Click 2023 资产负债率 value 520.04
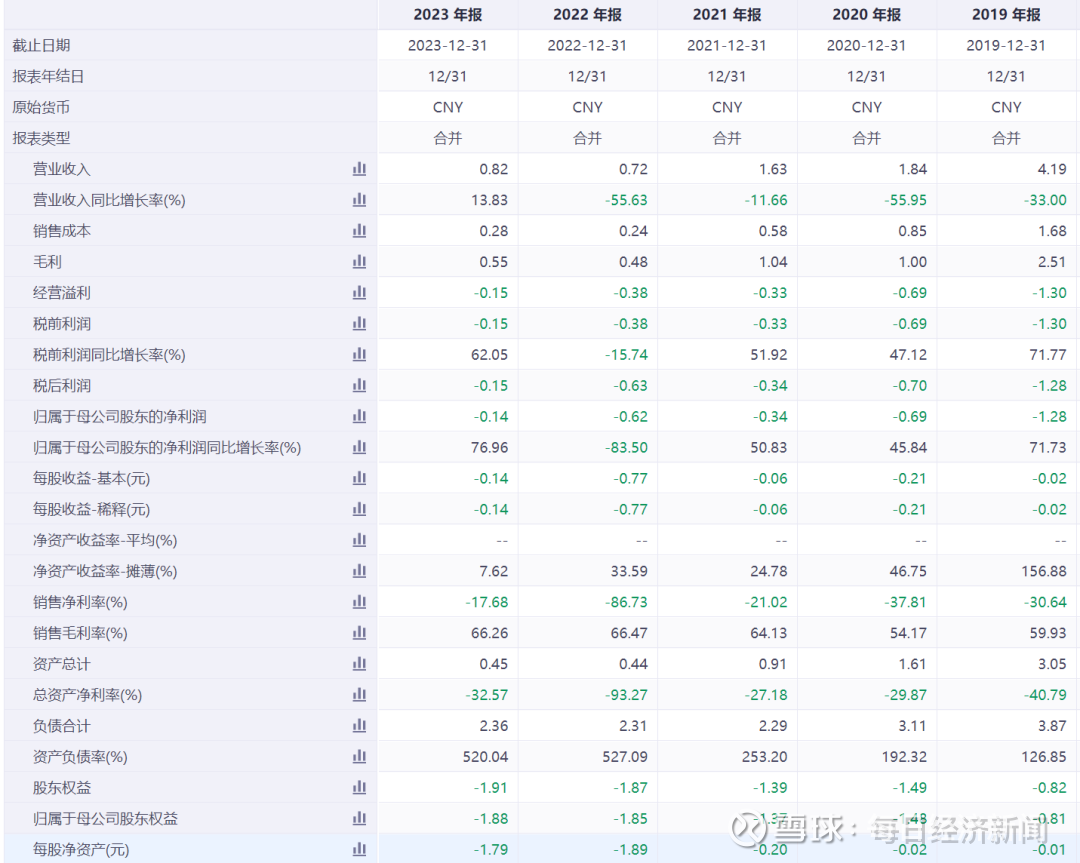The height and width of the screenshot is (863, 1080). 486,757
